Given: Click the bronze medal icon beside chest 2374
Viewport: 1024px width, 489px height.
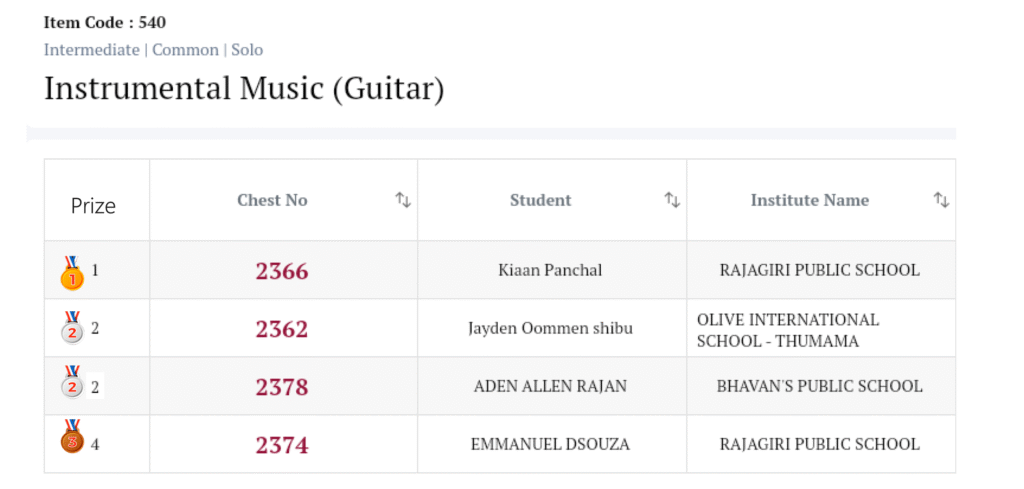Looking at the screenshot, I should pyautogui.click(x=72, y=438).
